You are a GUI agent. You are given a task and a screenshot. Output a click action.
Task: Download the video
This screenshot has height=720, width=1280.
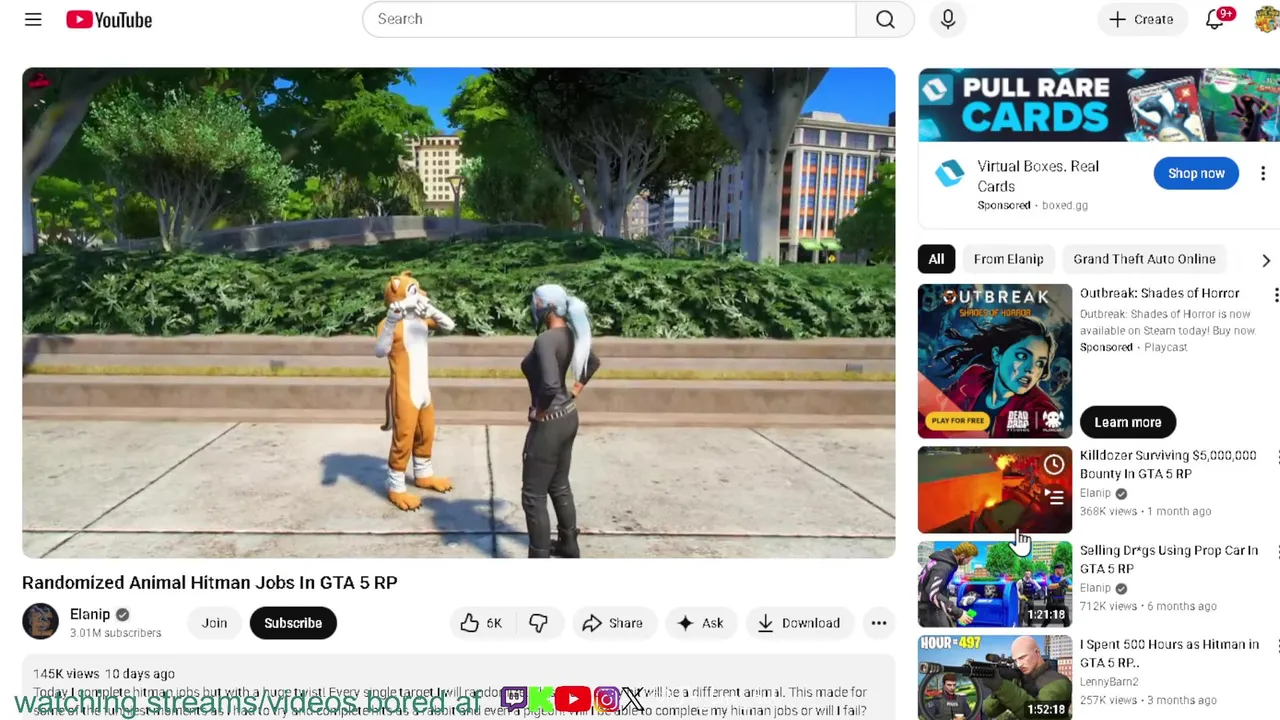(x=798, y=623)
